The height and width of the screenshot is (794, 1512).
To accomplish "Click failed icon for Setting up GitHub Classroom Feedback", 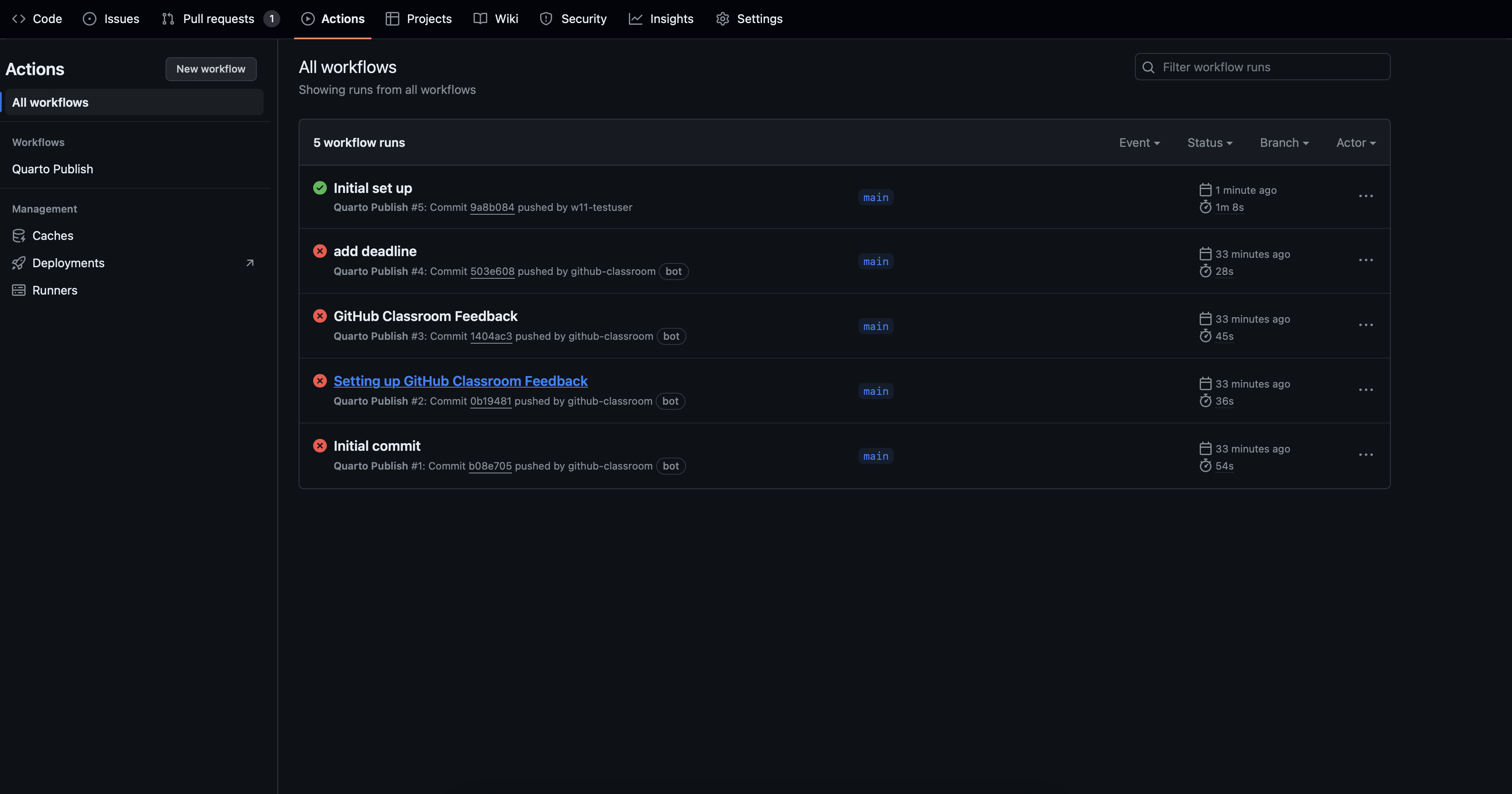I will point(320,381).
